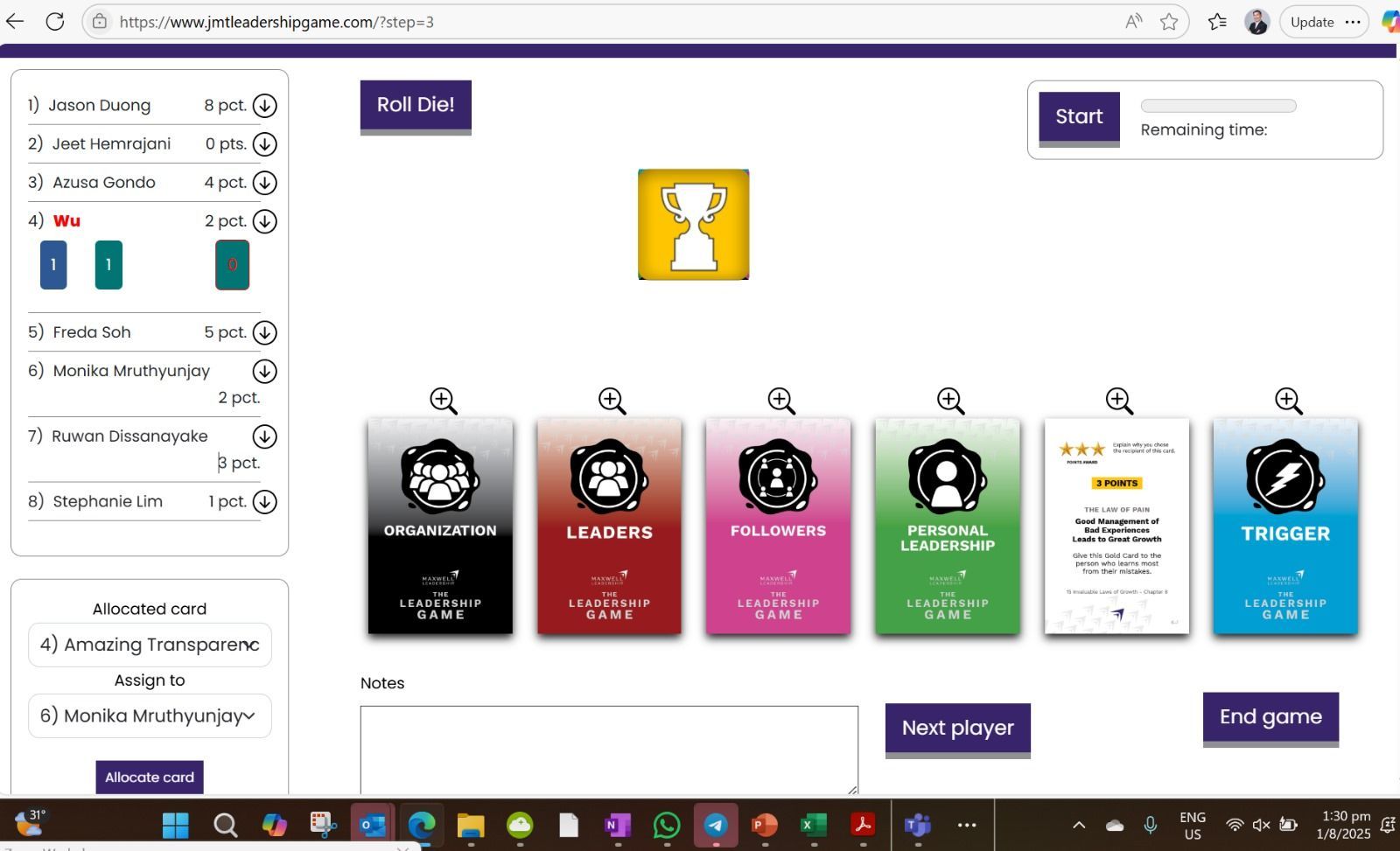
Task: Open Microsoft Teams from the taskbar
Action: click(x=916, y=823)
